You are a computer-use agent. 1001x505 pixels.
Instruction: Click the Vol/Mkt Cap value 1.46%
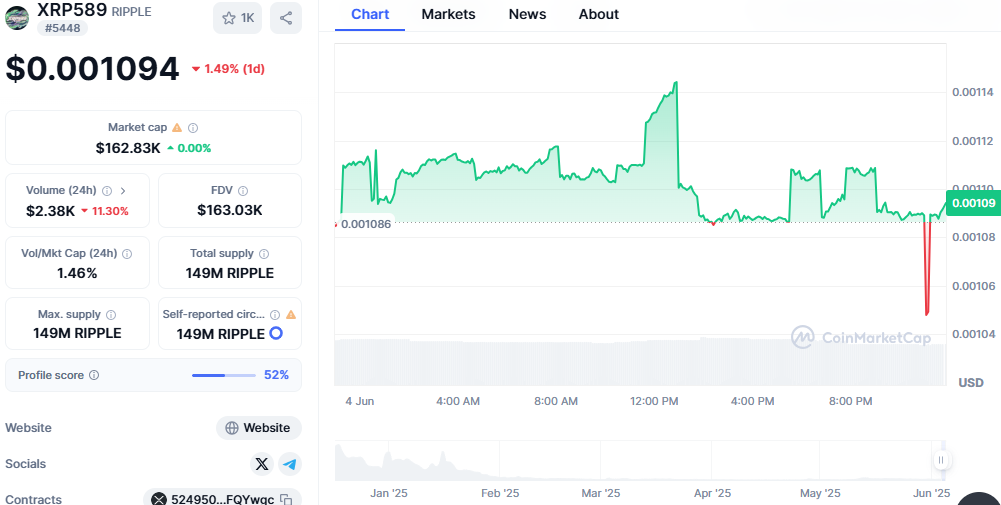77,273
